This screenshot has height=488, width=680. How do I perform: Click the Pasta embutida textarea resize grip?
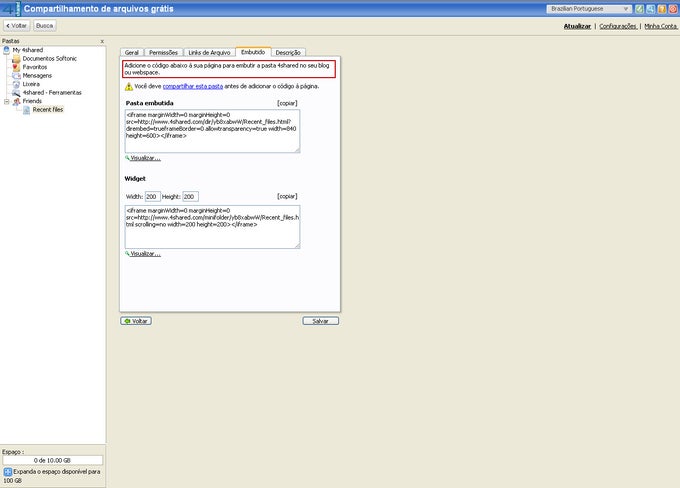coord(297,150)
